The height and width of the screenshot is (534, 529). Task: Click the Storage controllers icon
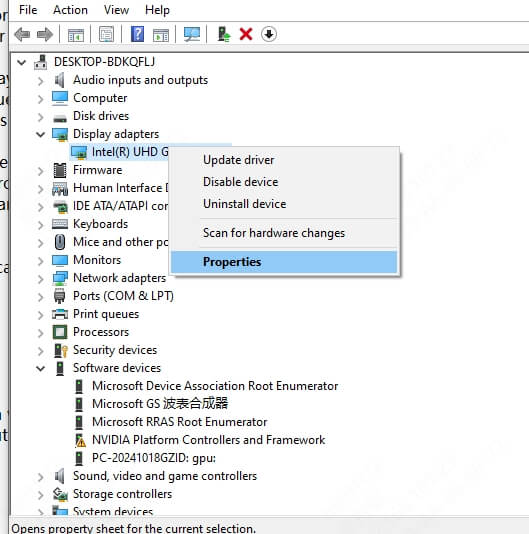click(60, 494)
